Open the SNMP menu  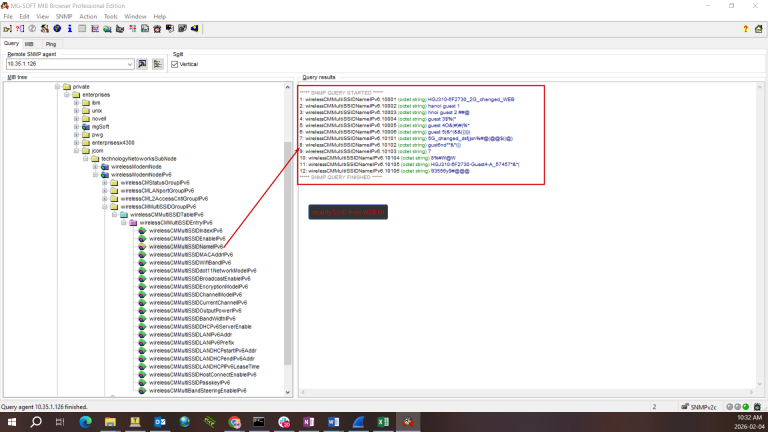(64, 16)
